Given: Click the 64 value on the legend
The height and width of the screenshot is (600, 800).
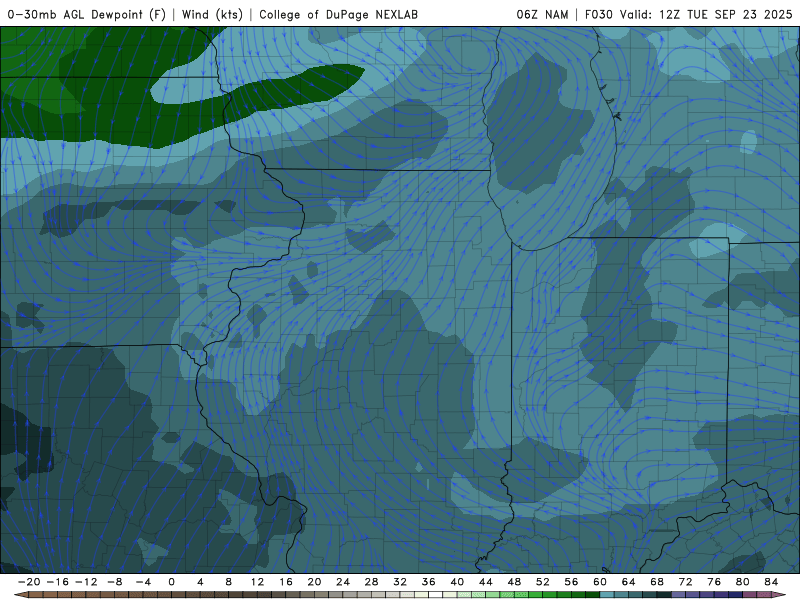Looking at the screenshot, I should pyautogui.click(x=629, y=582).
